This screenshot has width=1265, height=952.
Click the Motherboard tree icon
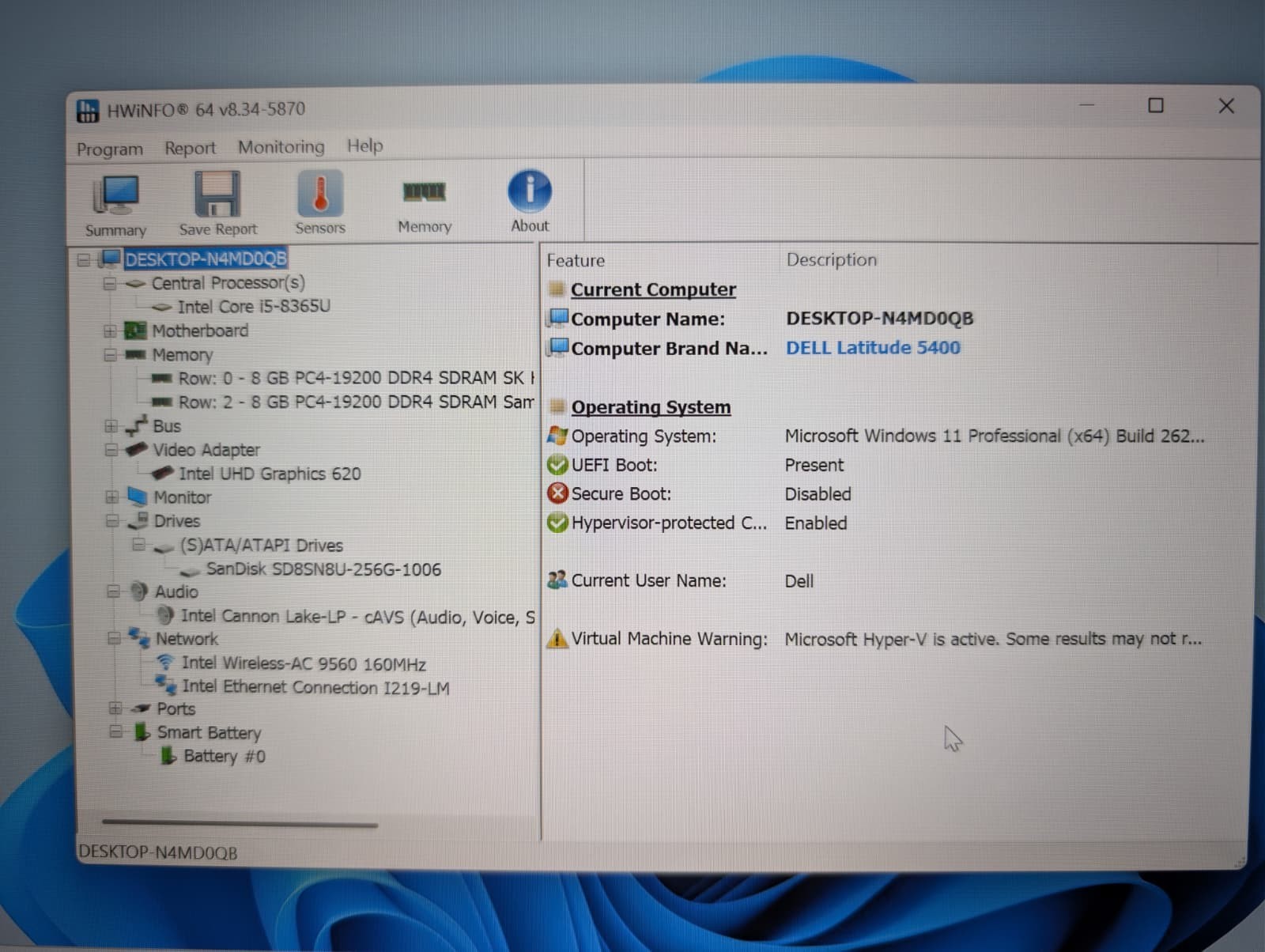[x=136, y=331]
